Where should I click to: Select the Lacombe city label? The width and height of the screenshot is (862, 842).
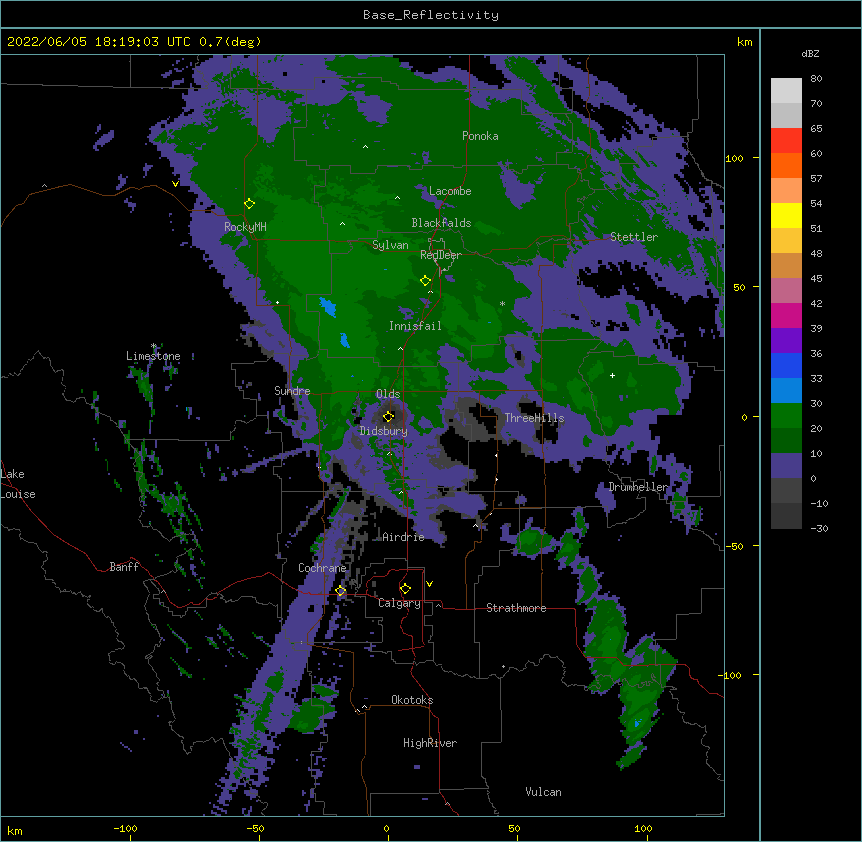coord(450,191)
